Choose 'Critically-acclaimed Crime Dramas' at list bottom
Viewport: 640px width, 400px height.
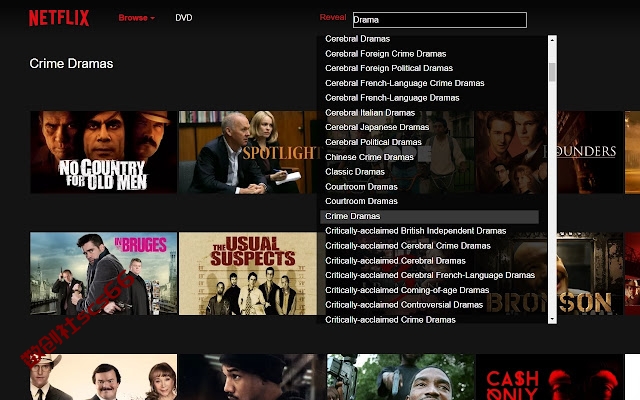tap(390, 320)
